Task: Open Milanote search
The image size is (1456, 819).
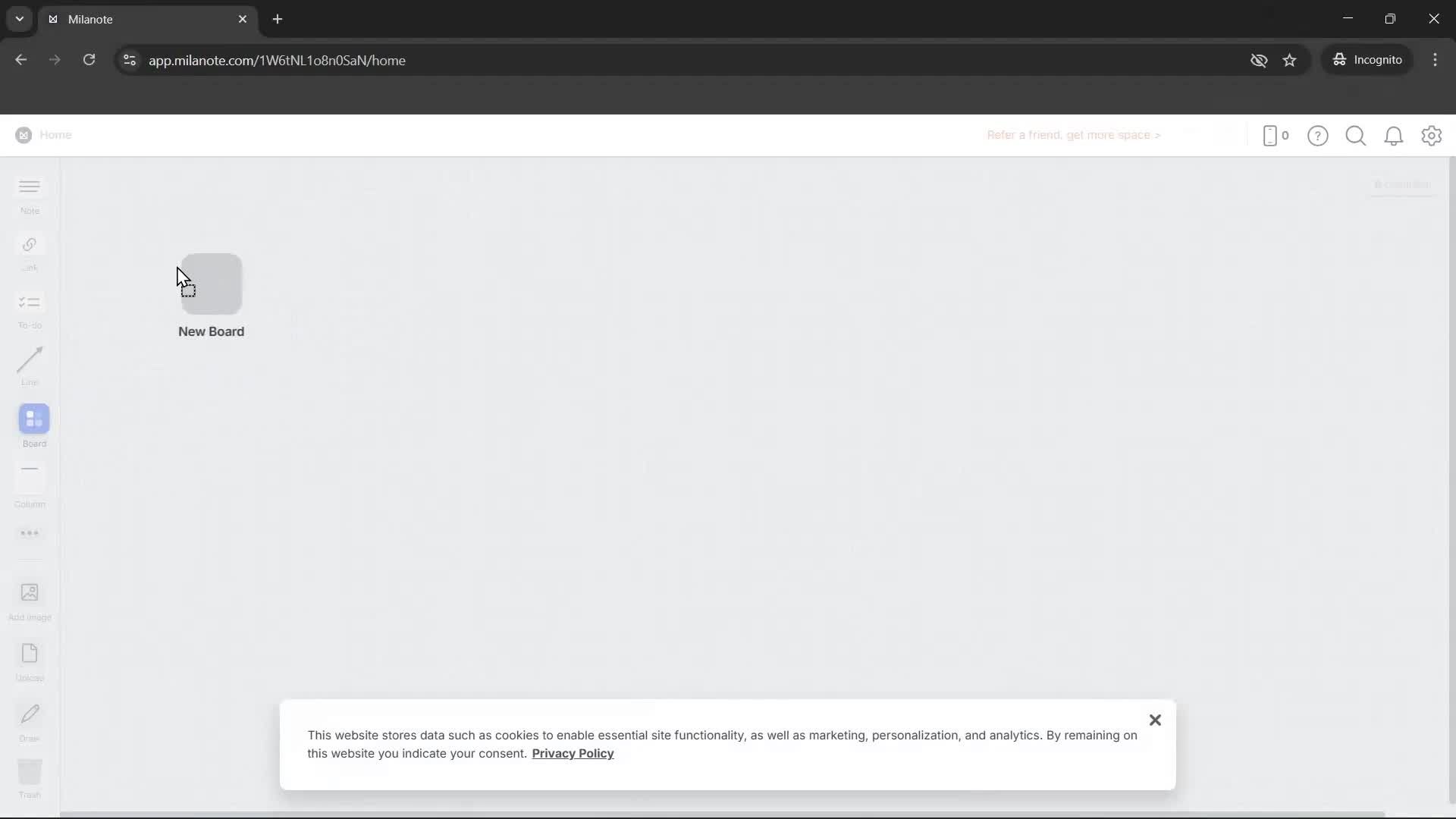Action: point(1356,136)
